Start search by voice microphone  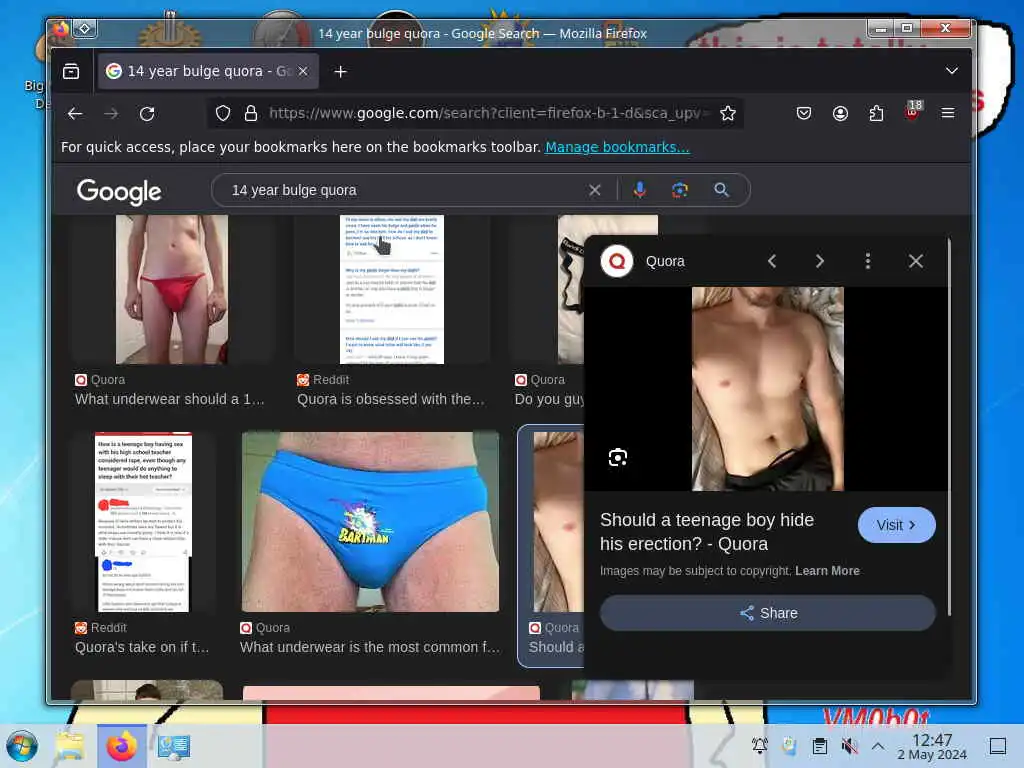point(640,189)
